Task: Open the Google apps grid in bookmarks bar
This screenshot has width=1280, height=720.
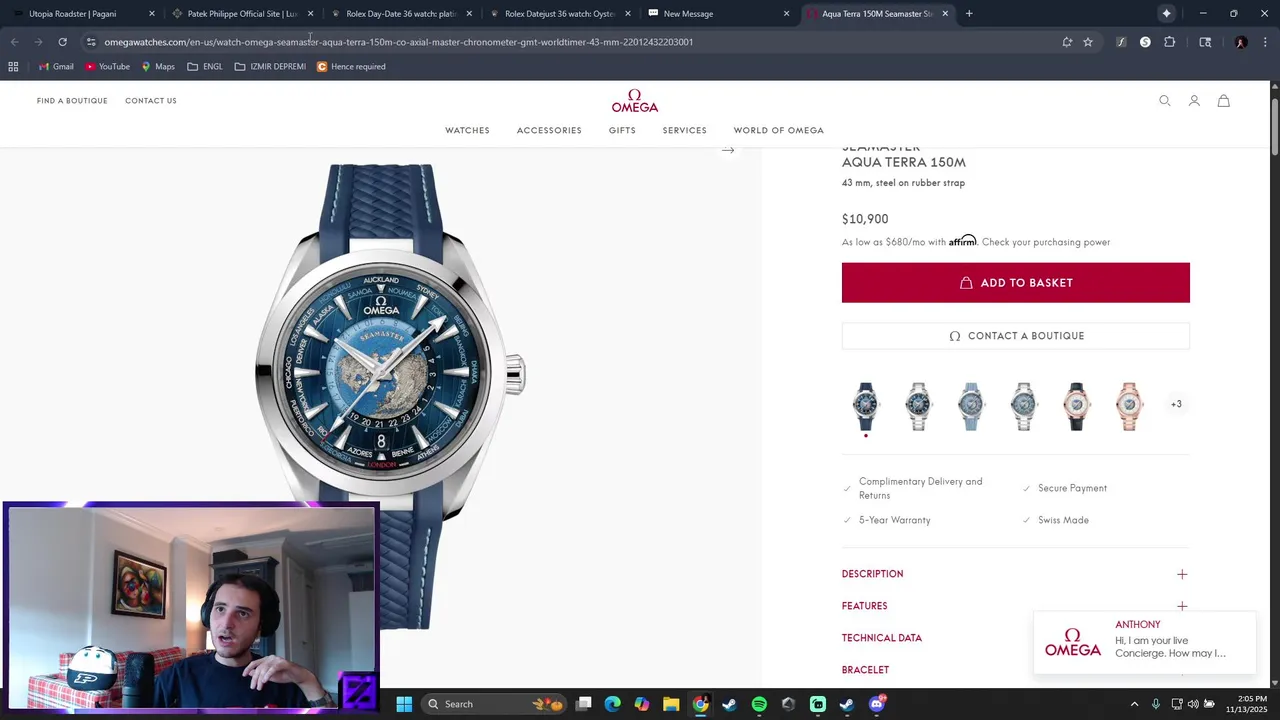Action: coord(13,67)
